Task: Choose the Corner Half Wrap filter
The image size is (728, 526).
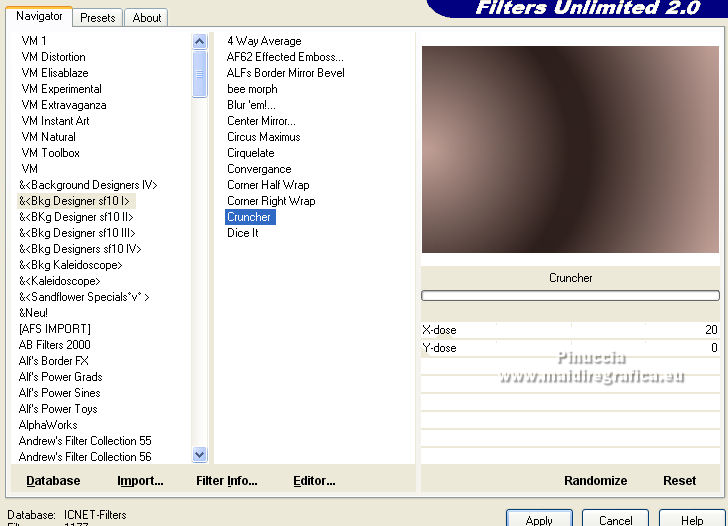Action: click(268, 185)
